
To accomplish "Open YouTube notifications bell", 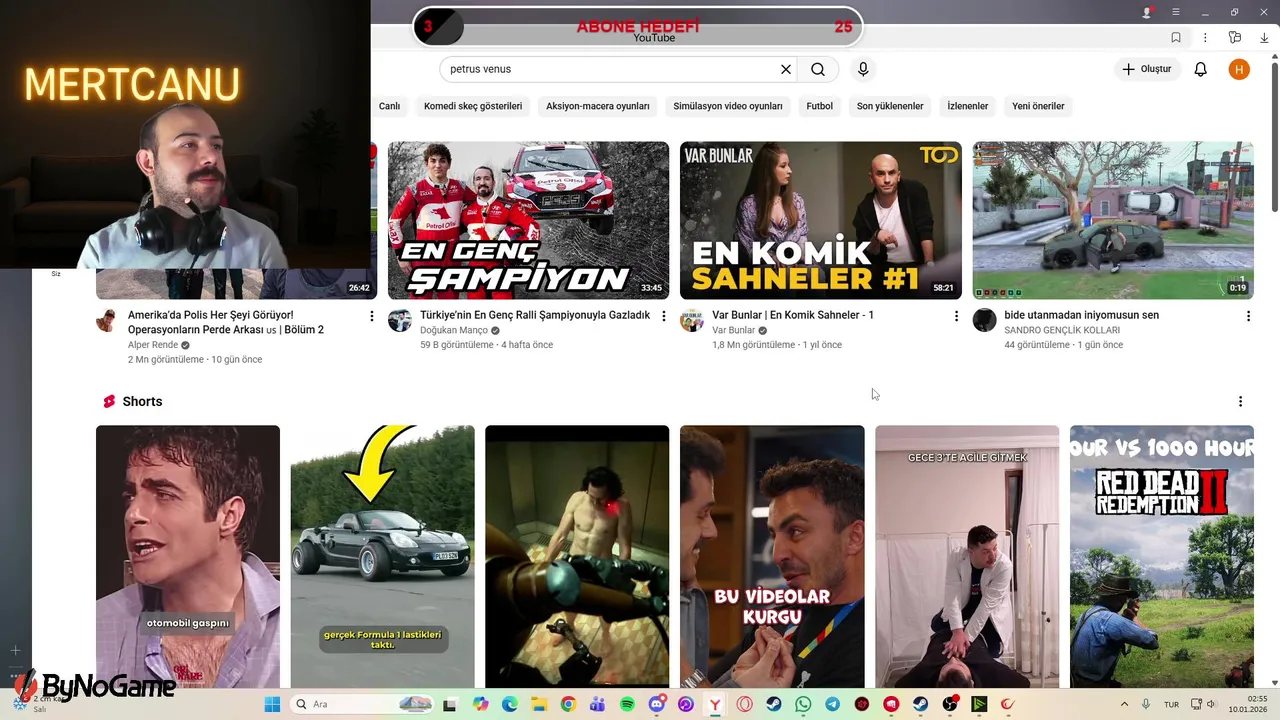I will (1201, 69).
